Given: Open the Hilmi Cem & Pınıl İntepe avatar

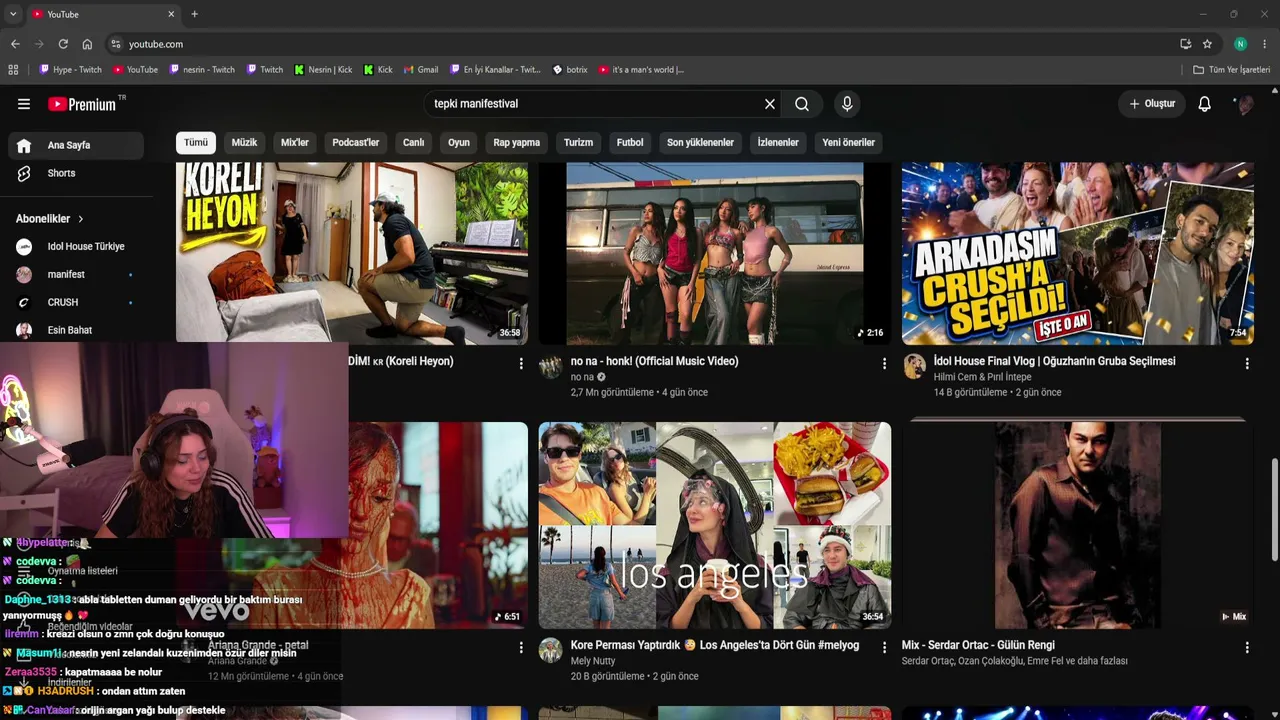Looking at the screenshot, I should point(914,366).
